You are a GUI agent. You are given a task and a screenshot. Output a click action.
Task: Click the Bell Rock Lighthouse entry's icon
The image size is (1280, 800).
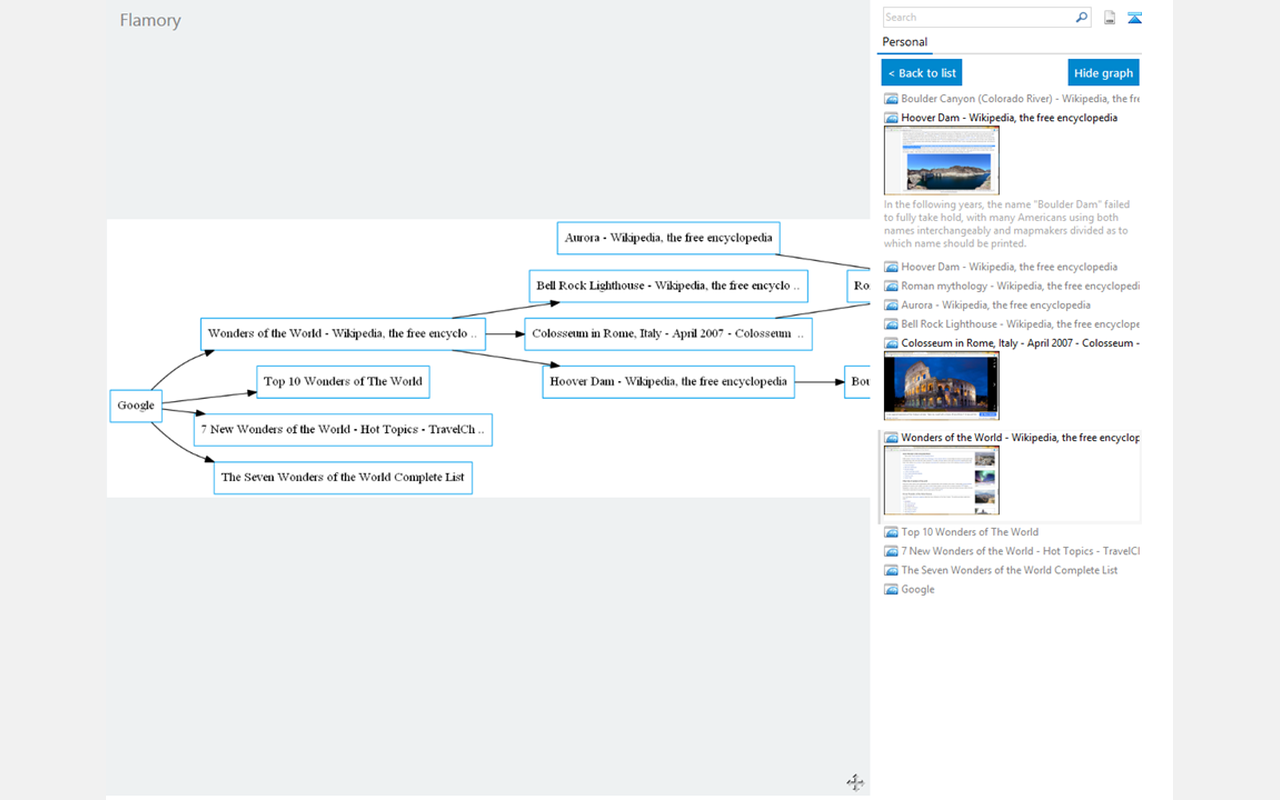coord(890,324)
